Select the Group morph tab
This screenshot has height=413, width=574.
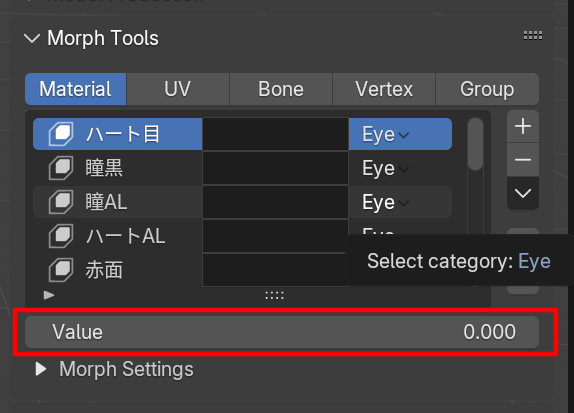pyautogui.click(x=487, y=89)
